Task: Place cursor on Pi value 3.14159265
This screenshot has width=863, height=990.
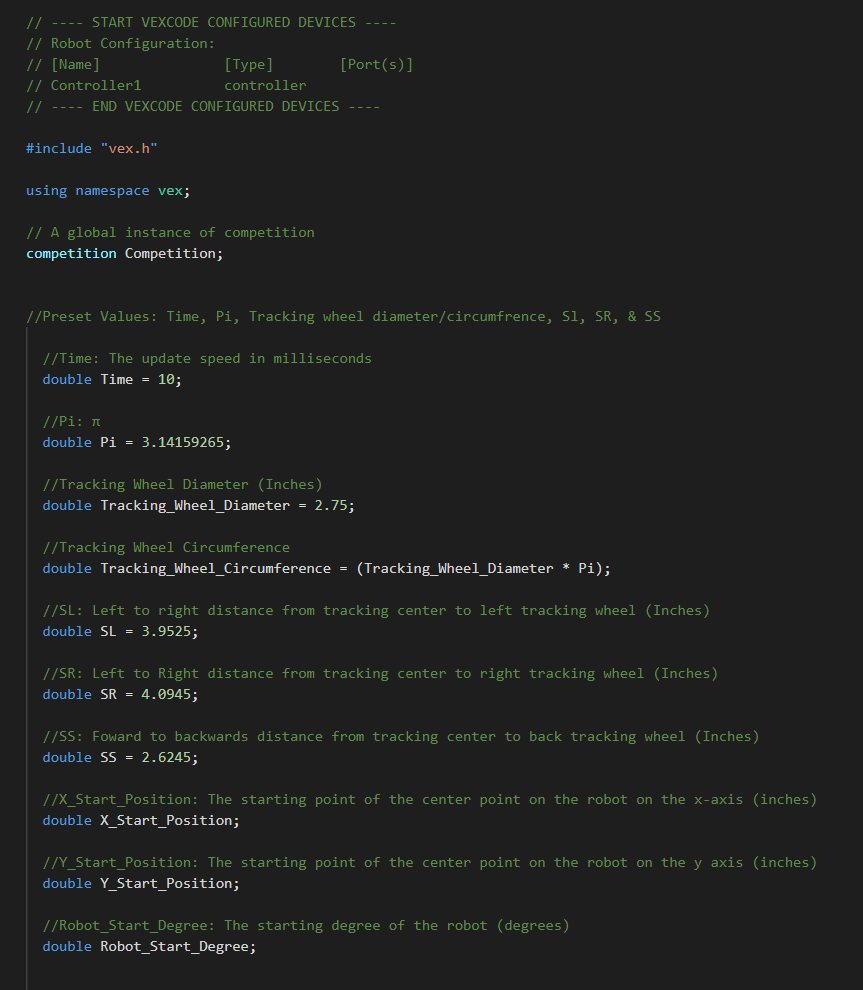Action: coord(182,443)
